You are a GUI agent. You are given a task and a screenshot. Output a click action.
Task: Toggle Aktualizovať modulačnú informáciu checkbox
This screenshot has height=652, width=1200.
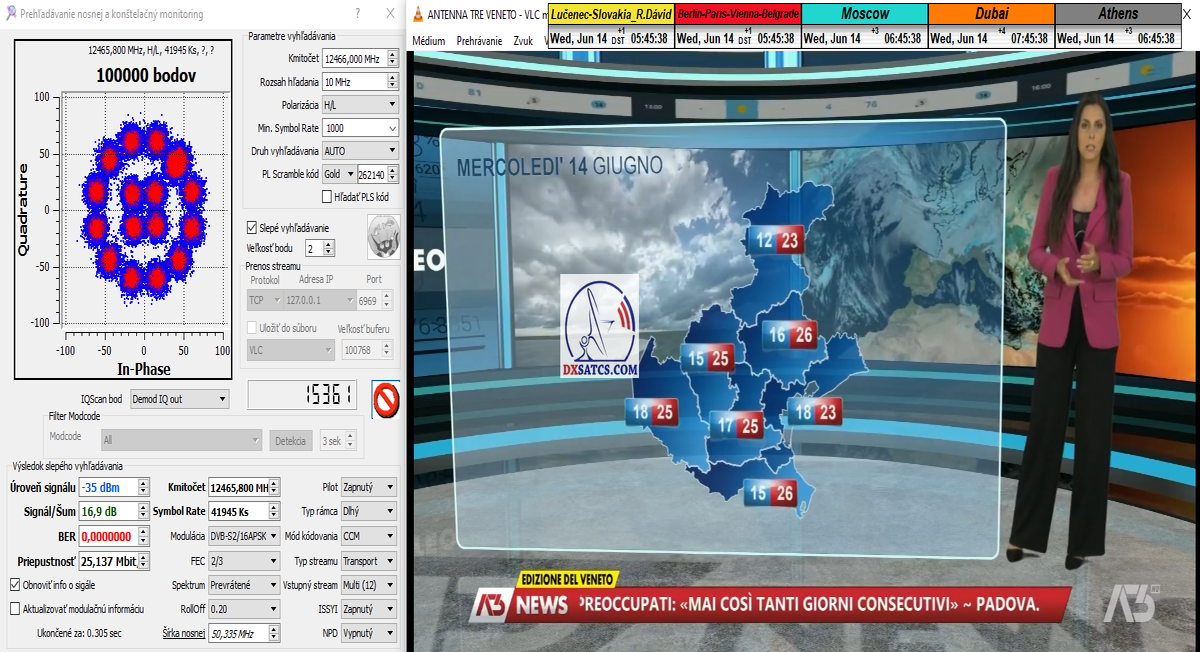[15, 608]
